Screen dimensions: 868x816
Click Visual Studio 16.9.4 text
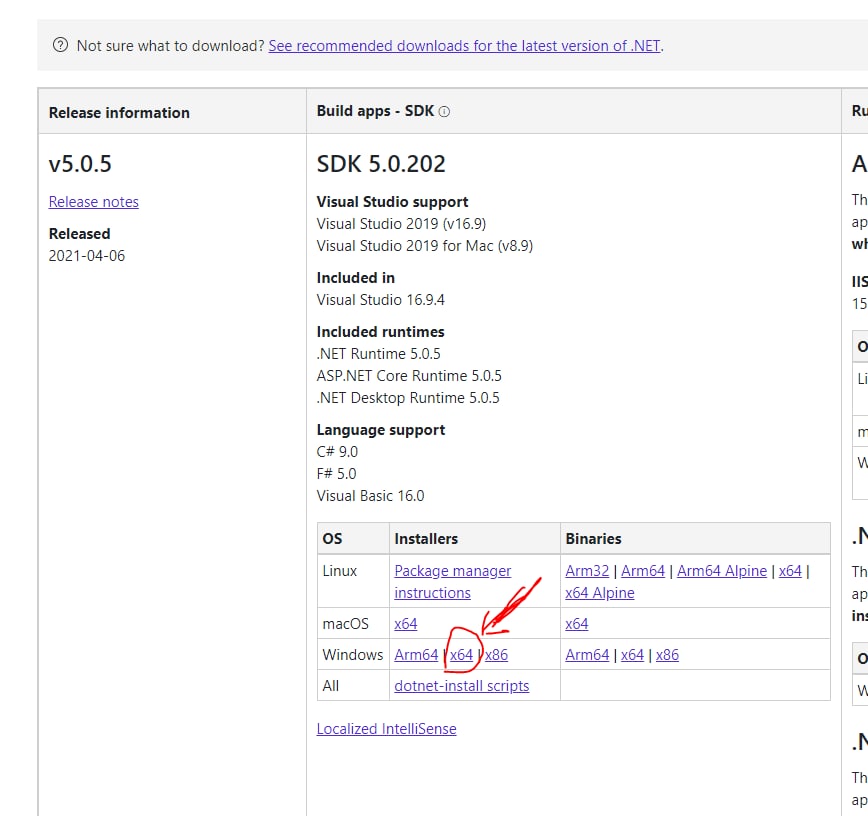(380, 300)
